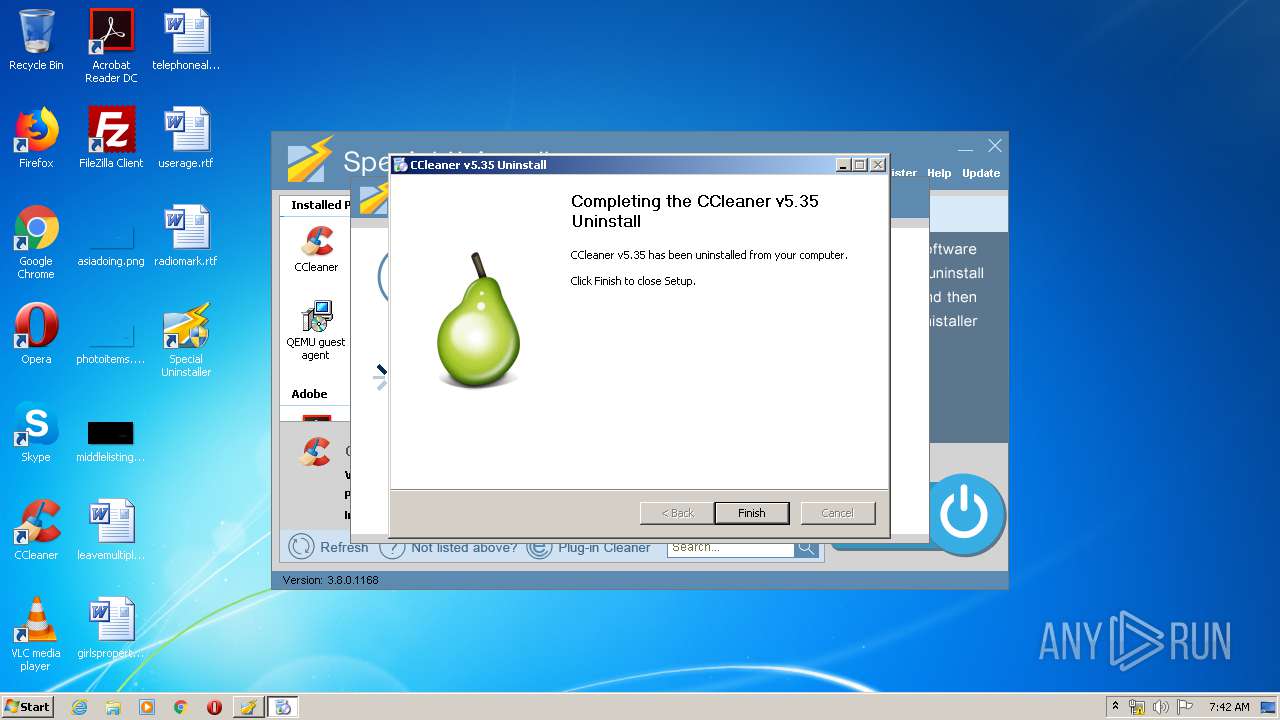
Task: Click the Windows Start button
Action: pyautogui.click(x=28, y=706)
